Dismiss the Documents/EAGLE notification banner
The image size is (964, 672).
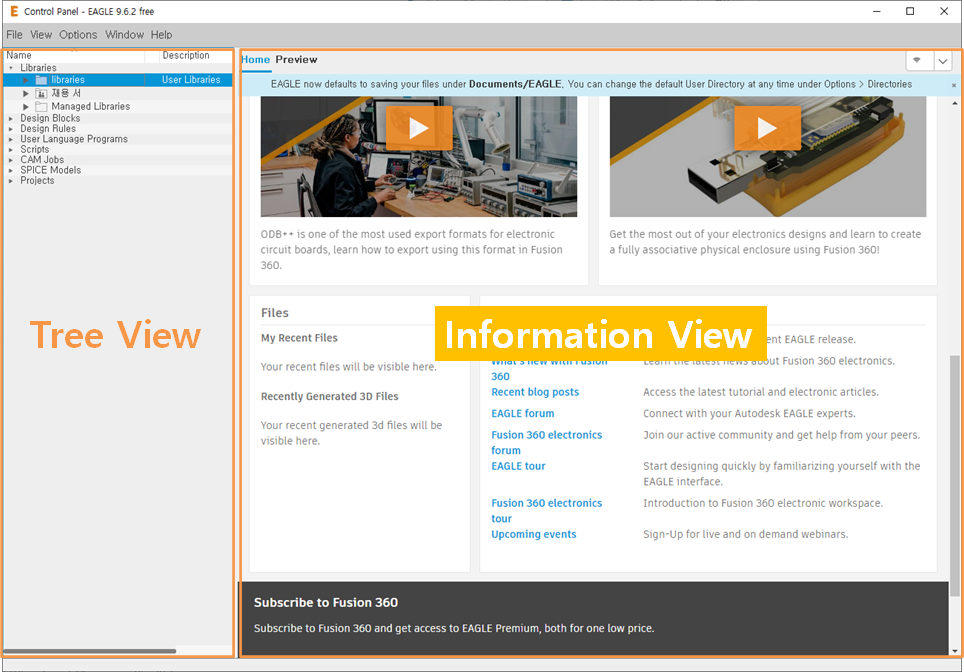tap(954, 85)
